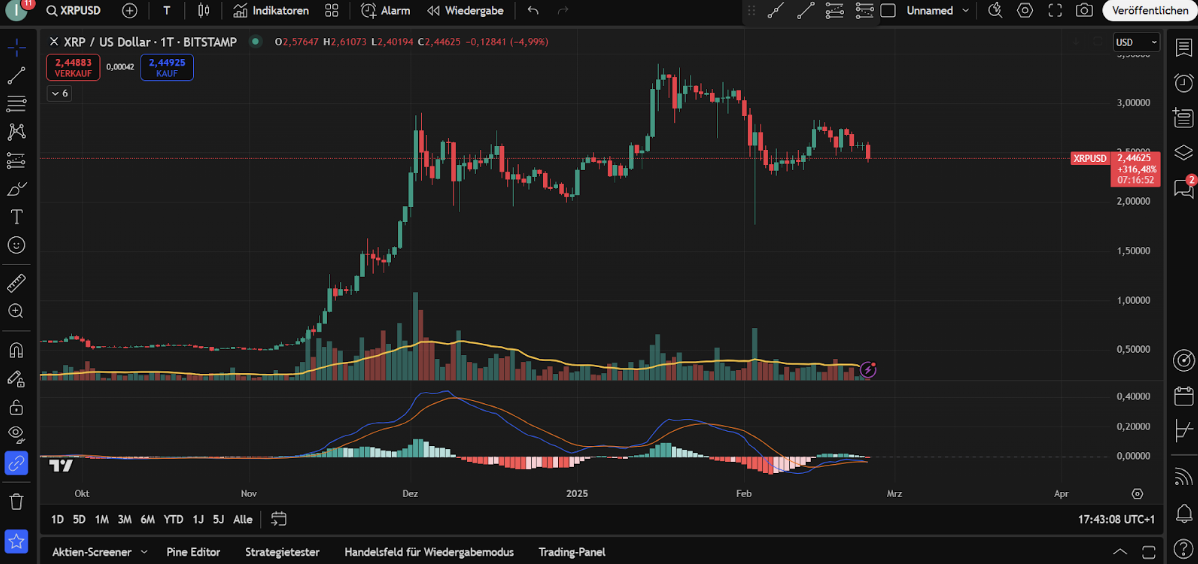Select the text tool in left toolbar

point(16,216)
